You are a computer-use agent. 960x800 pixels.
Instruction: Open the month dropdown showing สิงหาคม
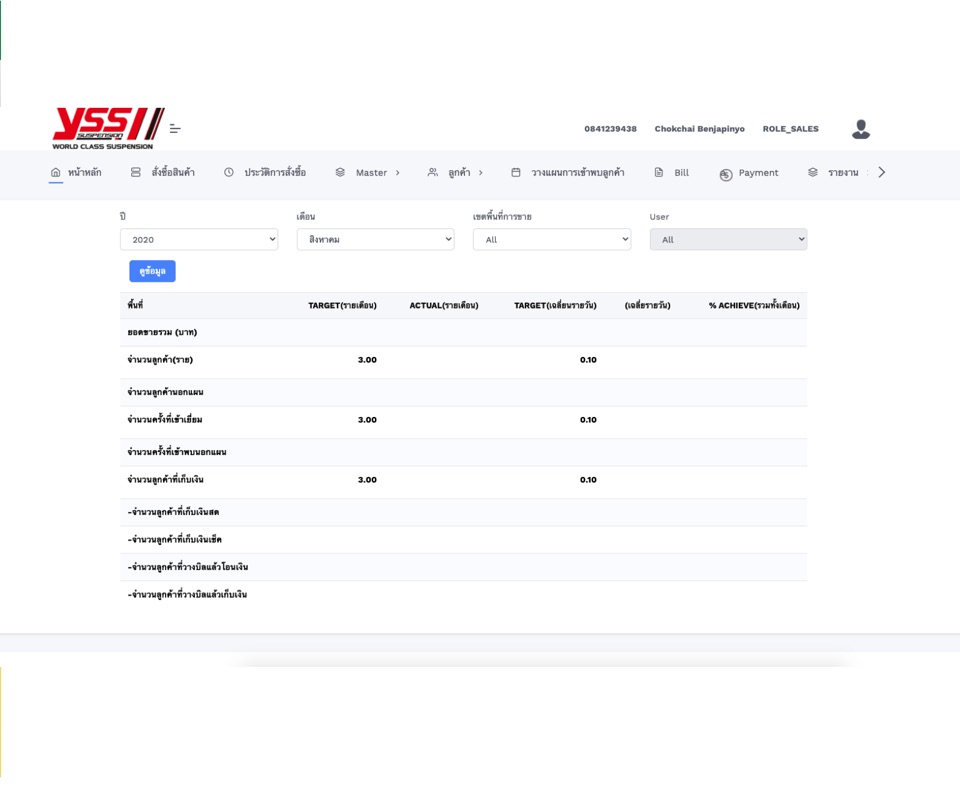[375, 239]
